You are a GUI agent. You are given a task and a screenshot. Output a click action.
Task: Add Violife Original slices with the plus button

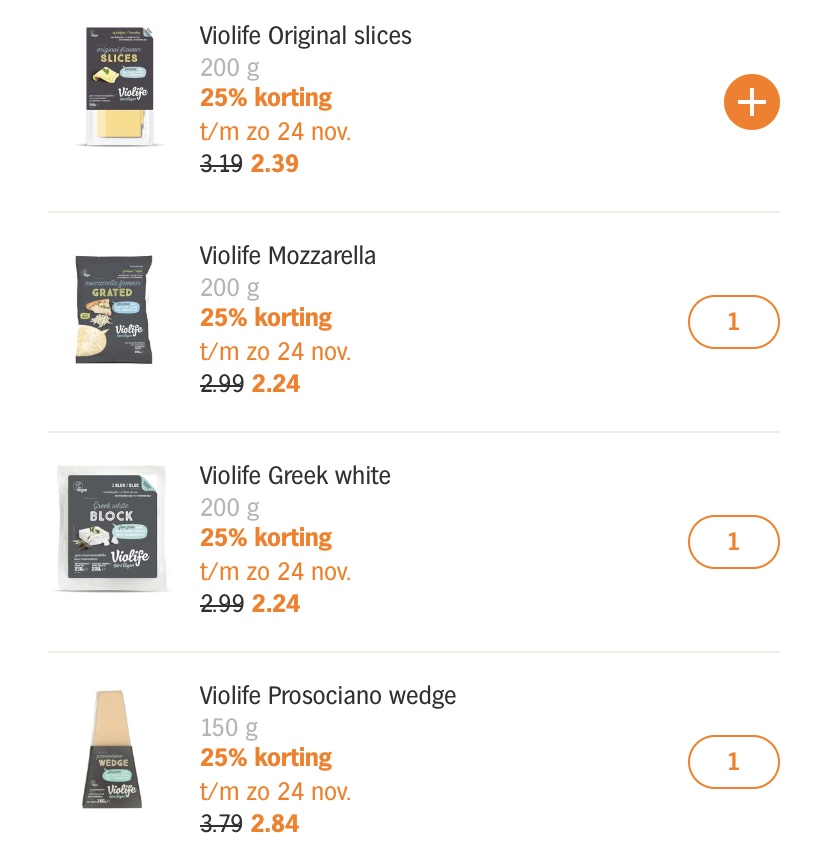pyautogui.click(x=751, y=102)
